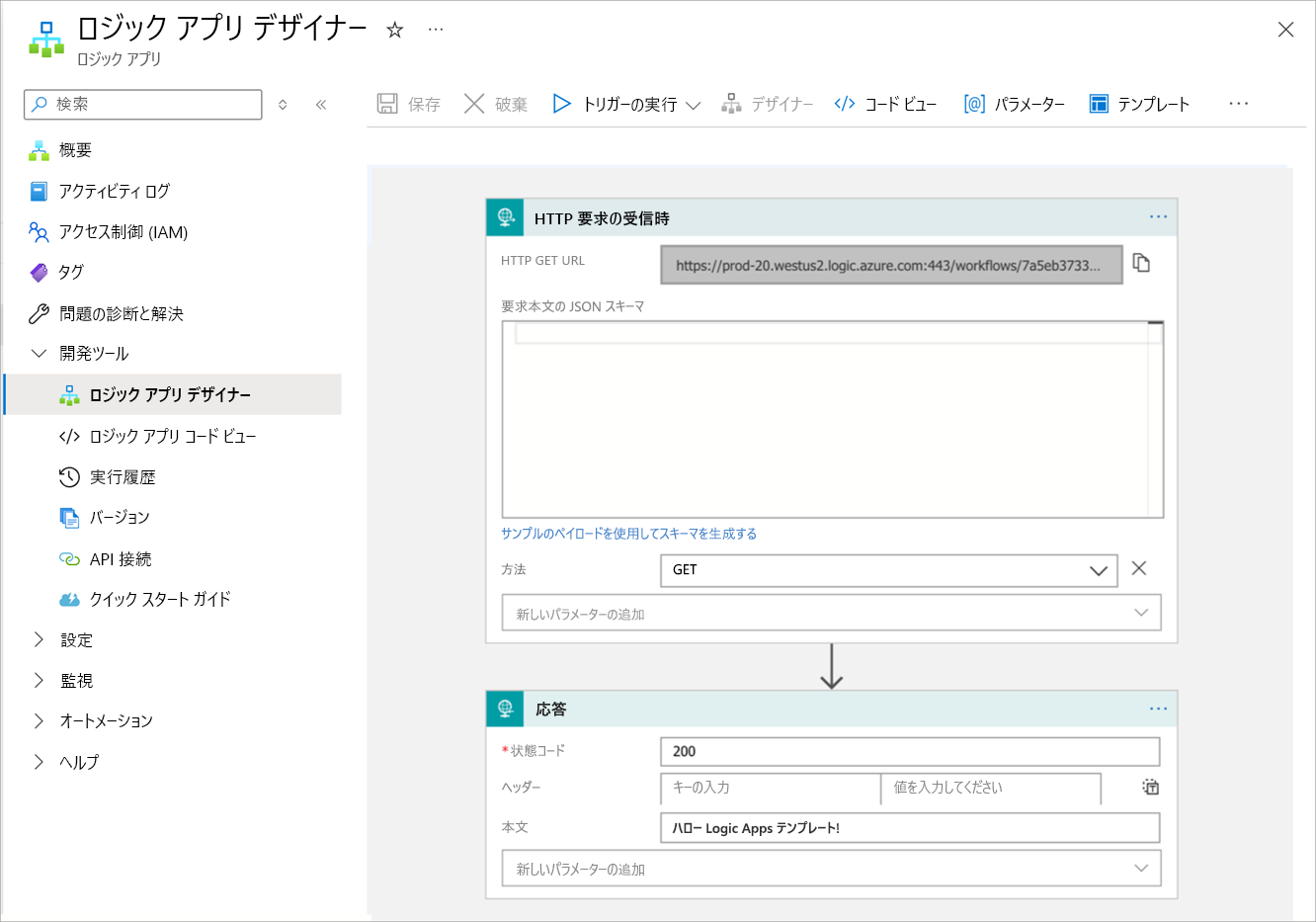Open the パラメーター toolbar icon
This screenshot has width=1316, height=922.
(974, 104)
